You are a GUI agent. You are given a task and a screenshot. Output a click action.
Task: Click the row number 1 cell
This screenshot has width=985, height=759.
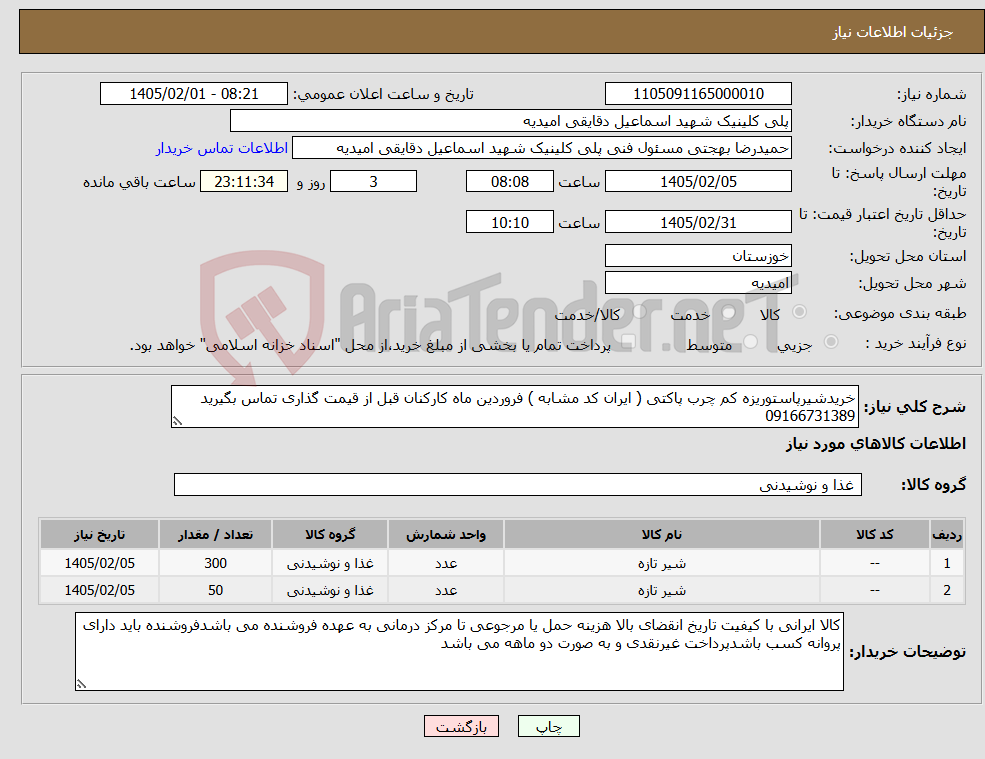[x=947, y=563]
